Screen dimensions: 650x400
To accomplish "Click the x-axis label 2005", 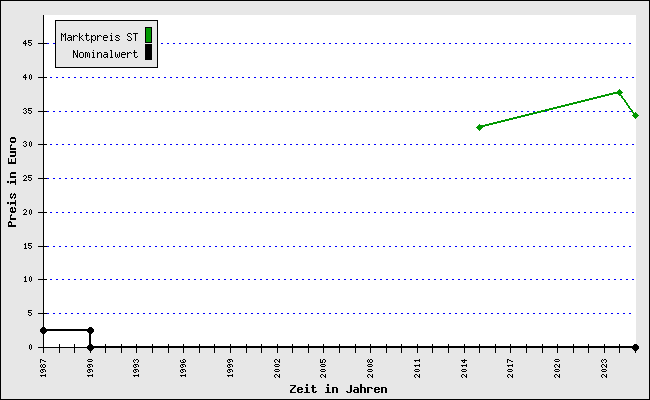I will pos(323,368).
